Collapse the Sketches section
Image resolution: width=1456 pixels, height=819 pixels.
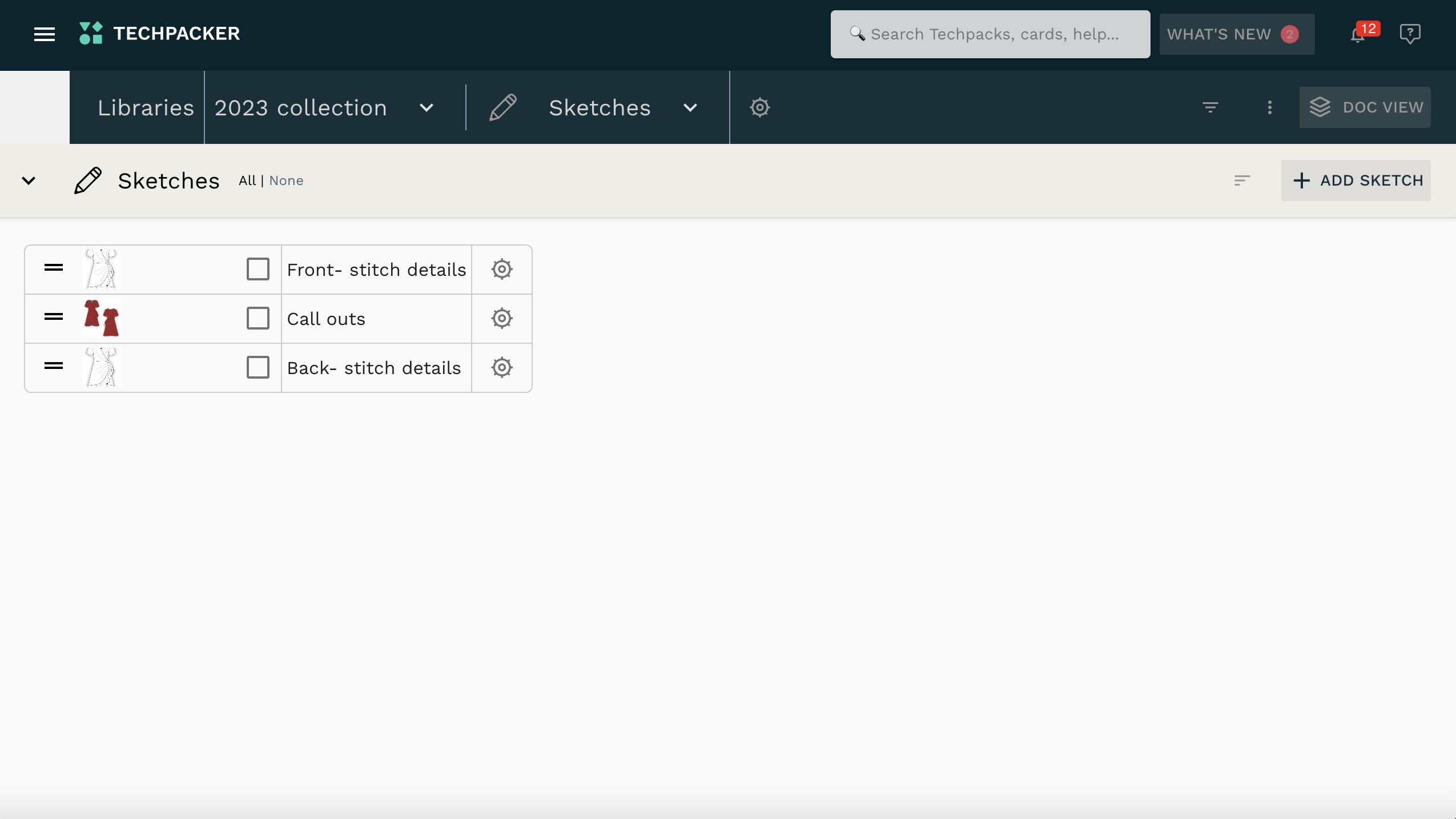pos(29,180)
